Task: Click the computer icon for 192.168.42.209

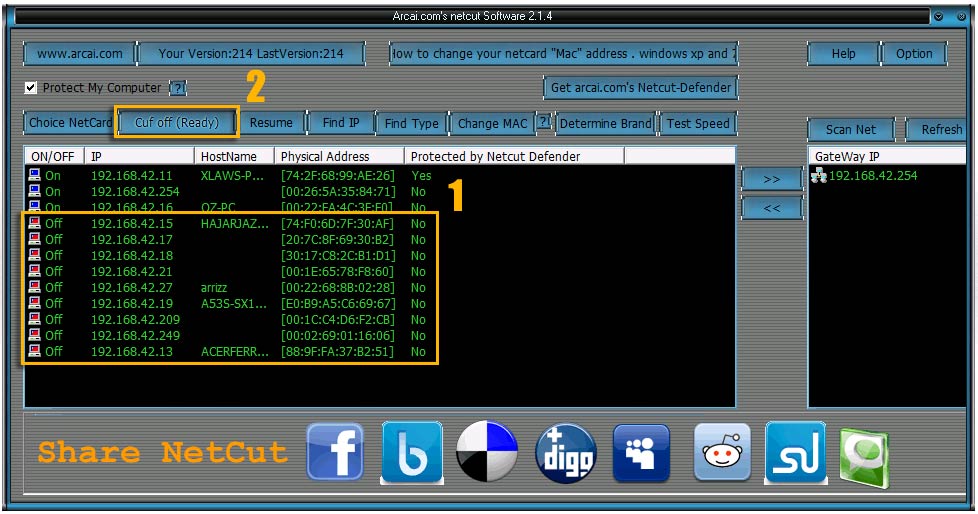Action: click(x=34, y=319)
